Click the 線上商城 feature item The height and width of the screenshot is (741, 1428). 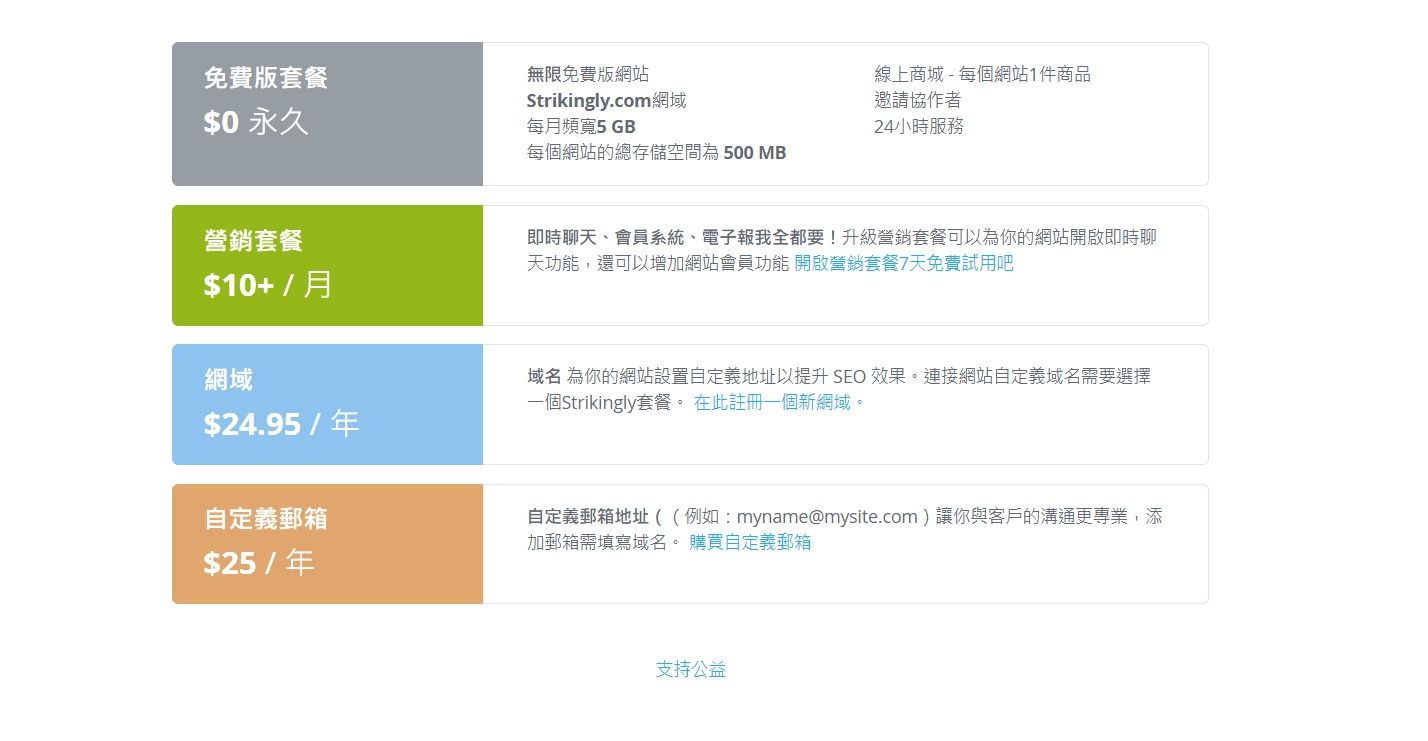[982, 75]
